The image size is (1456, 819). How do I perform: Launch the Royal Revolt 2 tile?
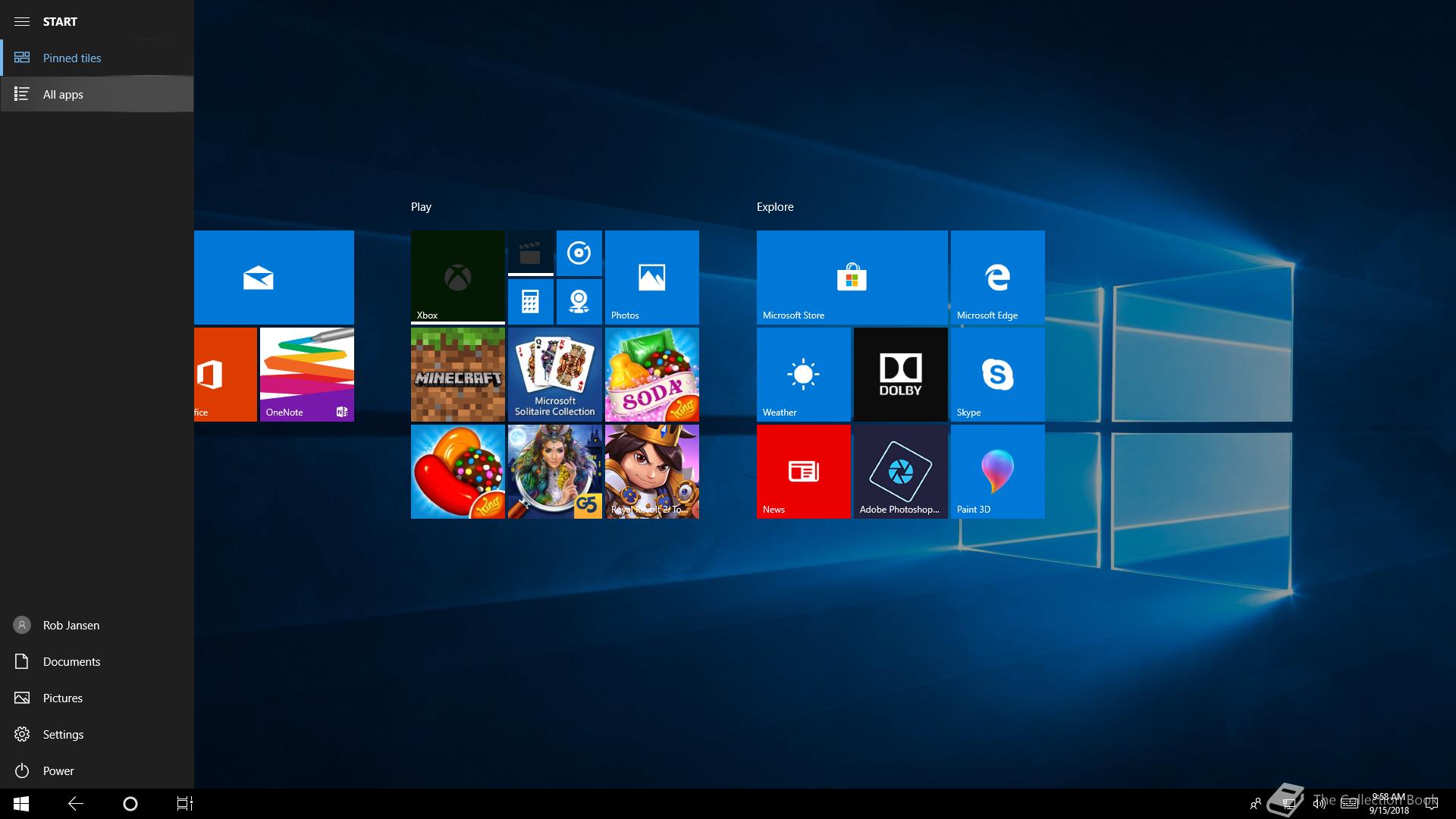(x=652, y=472)
